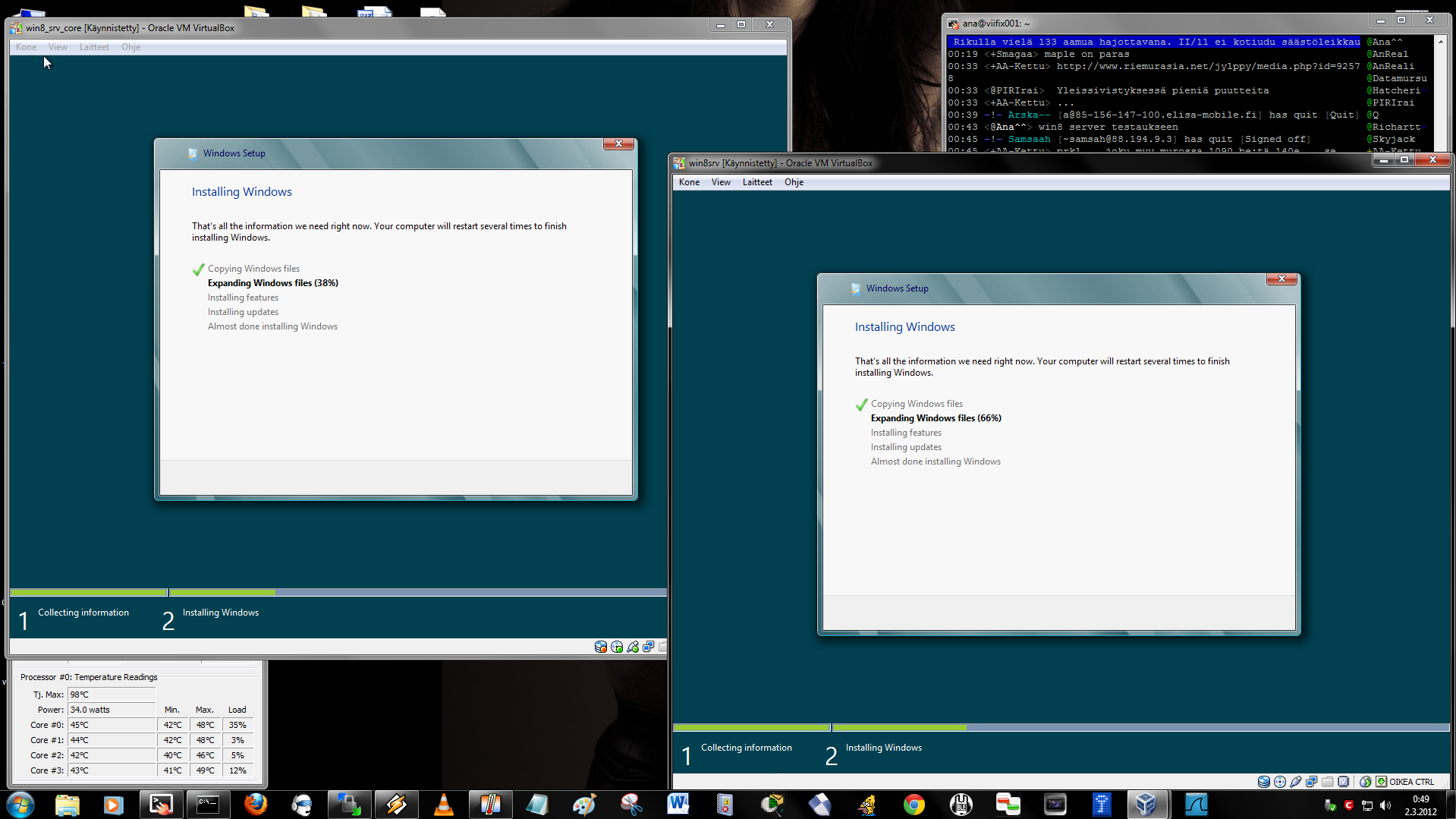The height and width of the screenshot is (819, 1456).
Task: Click mouse integration icon in win8srv status bar
Action: click(1365, 782)
